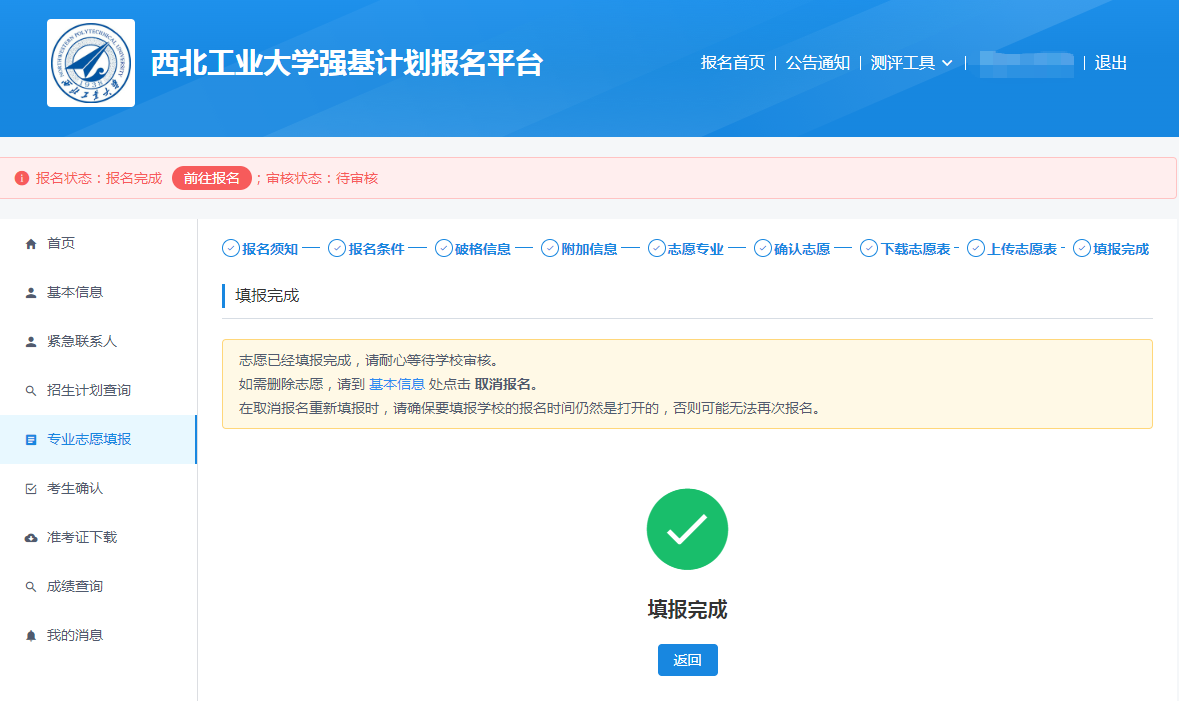Click the large green checkmark icon
Image resolution: width=1179 pixels, height=701 pixels.
[687, 530]
